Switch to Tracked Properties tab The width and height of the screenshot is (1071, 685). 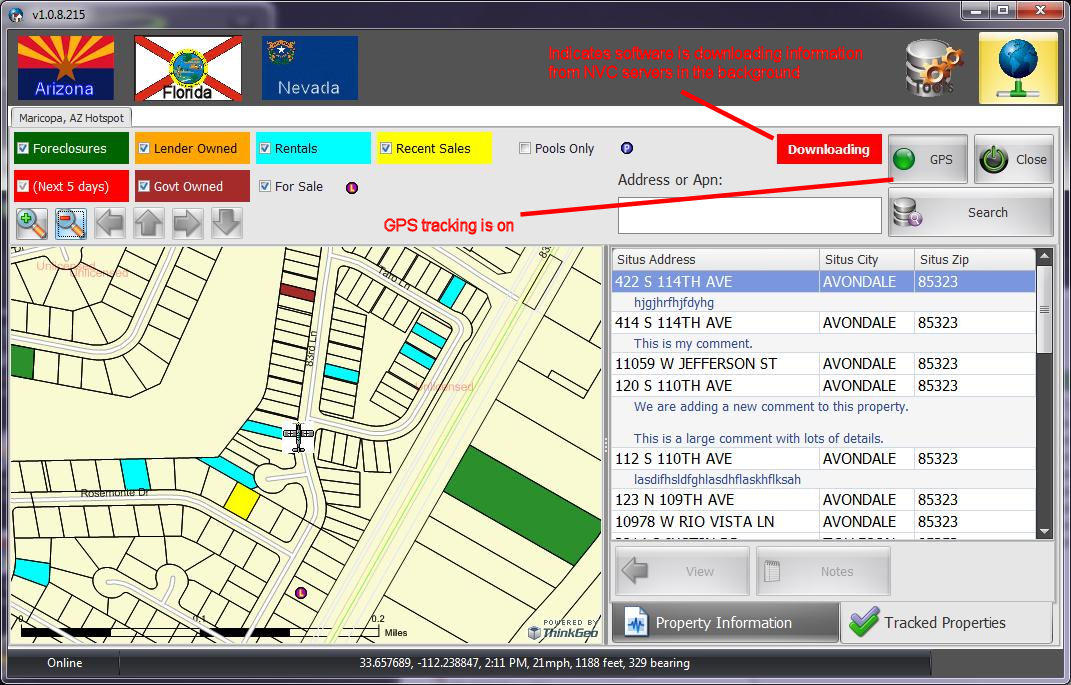(947, 622)
